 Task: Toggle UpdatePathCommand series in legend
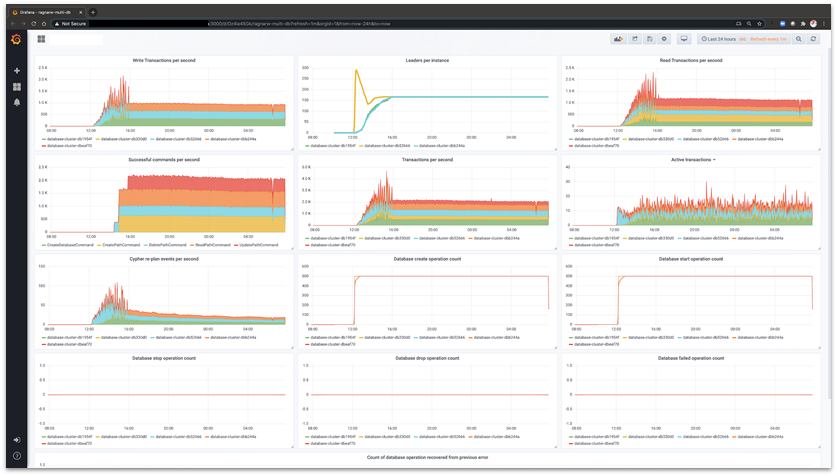coord(258,245)
